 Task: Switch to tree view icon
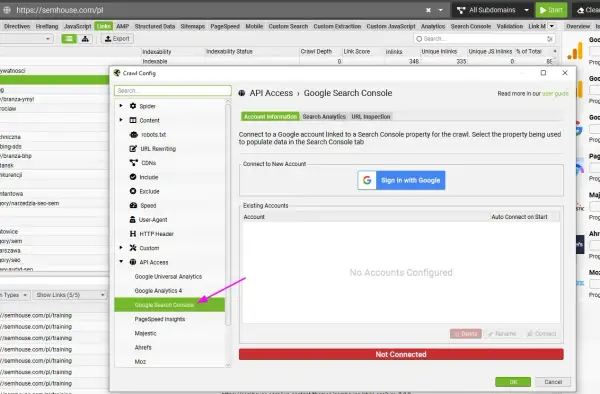tap(85, 39)
